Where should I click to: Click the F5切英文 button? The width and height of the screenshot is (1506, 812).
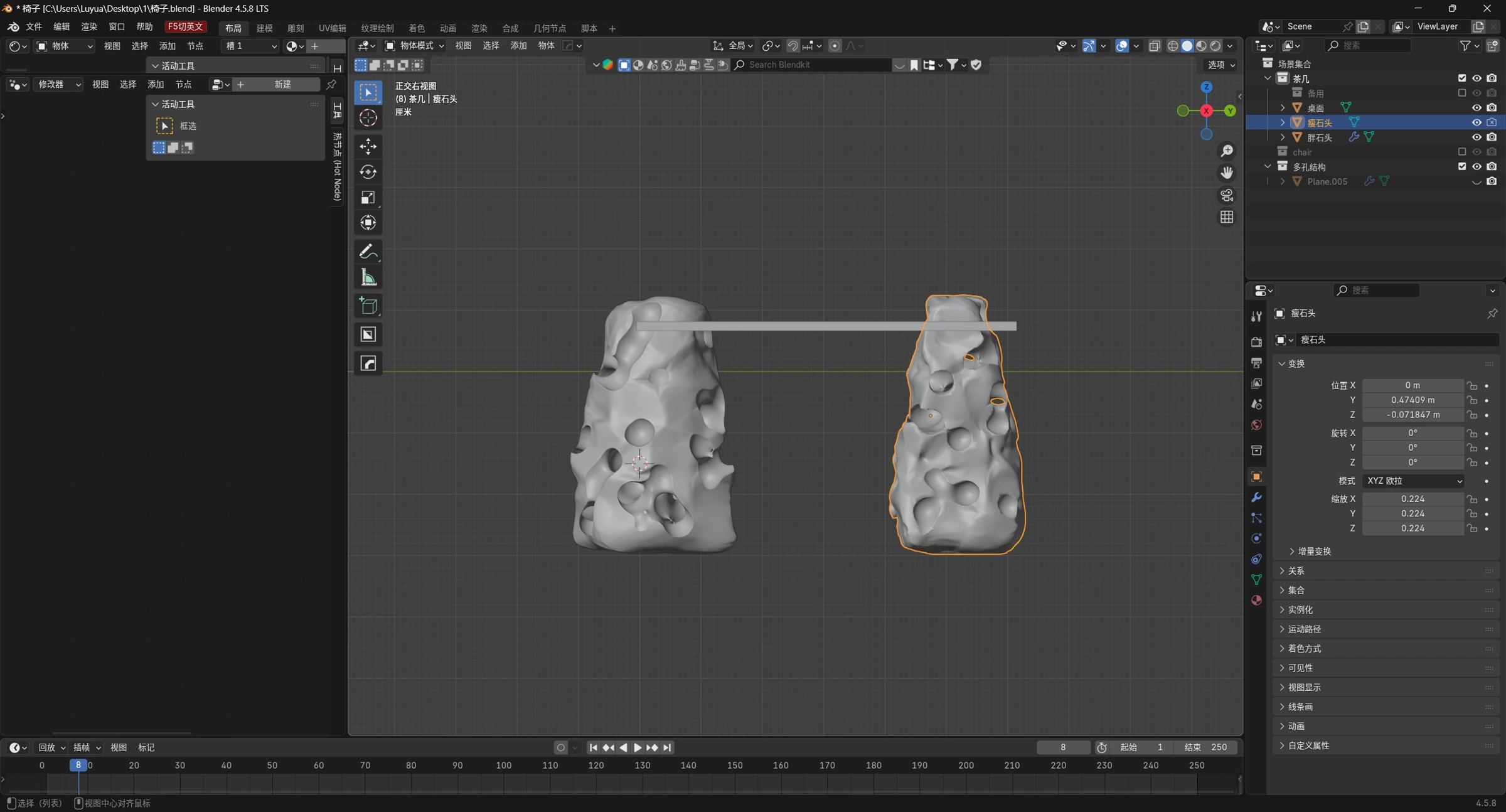tap(185, 26)
